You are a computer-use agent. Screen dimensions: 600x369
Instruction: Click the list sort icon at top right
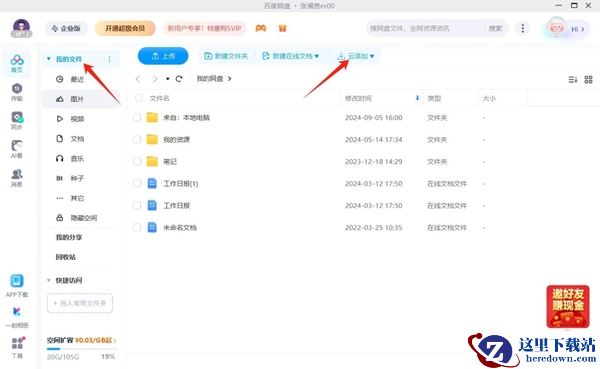pos(573,80)
